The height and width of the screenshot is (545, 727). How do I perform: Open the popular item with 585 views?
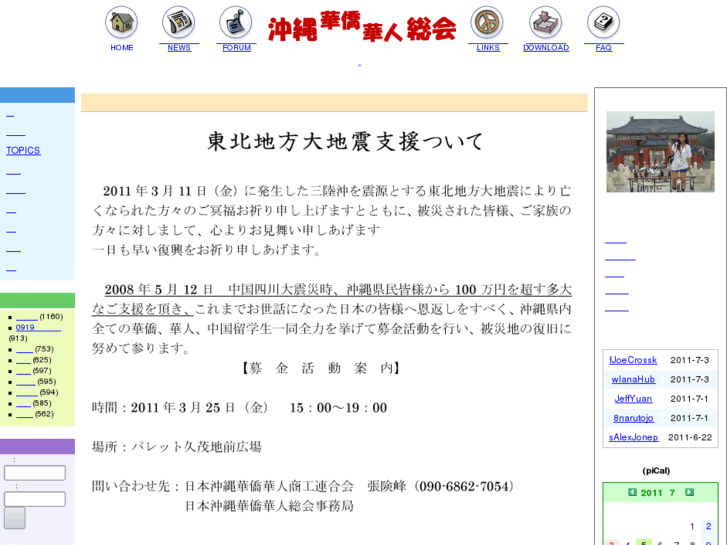pyautogui.click(x=23, y=404)
